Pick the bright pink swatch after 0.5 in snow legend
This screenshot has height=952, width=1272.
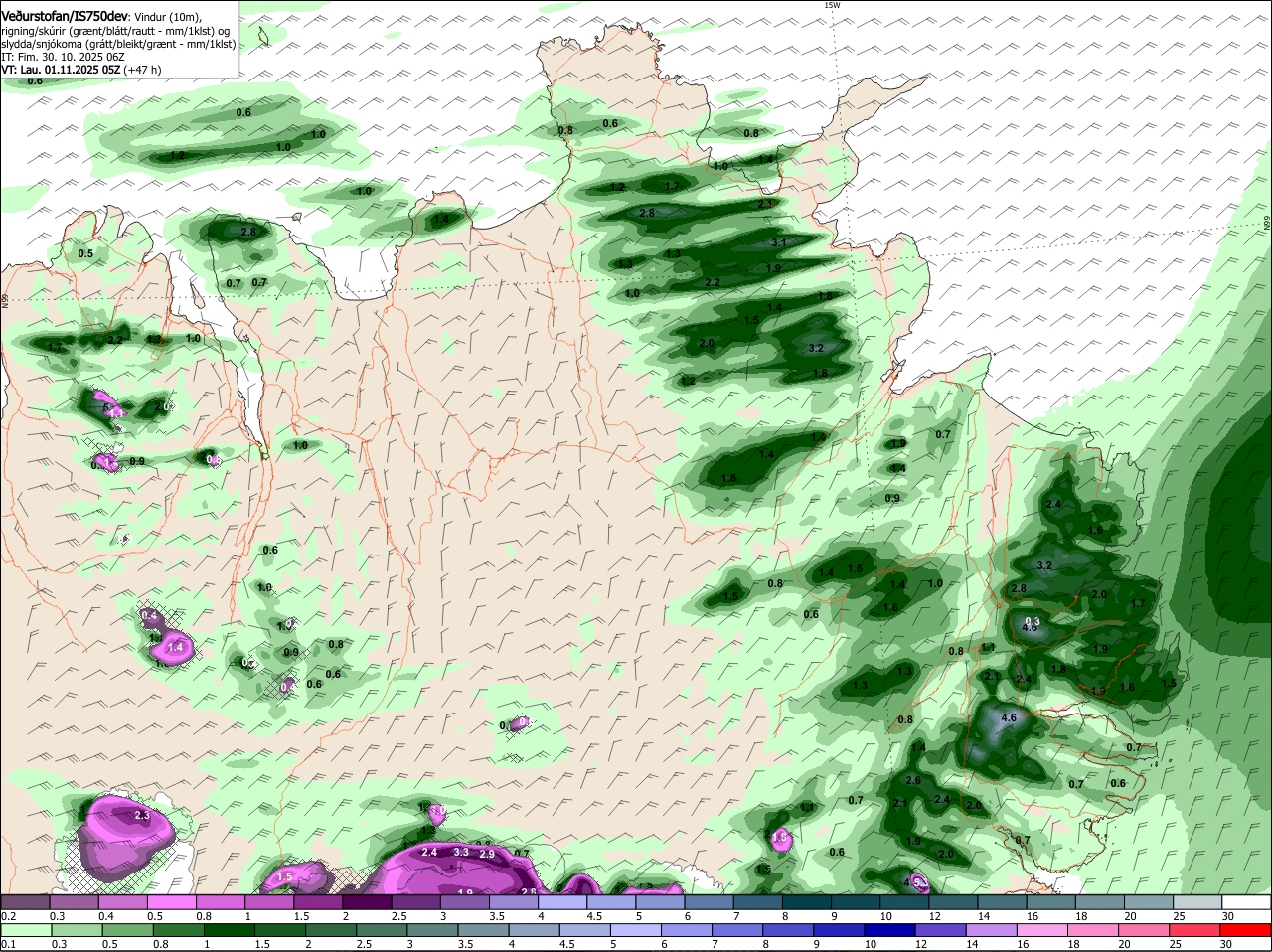[171, 902]
